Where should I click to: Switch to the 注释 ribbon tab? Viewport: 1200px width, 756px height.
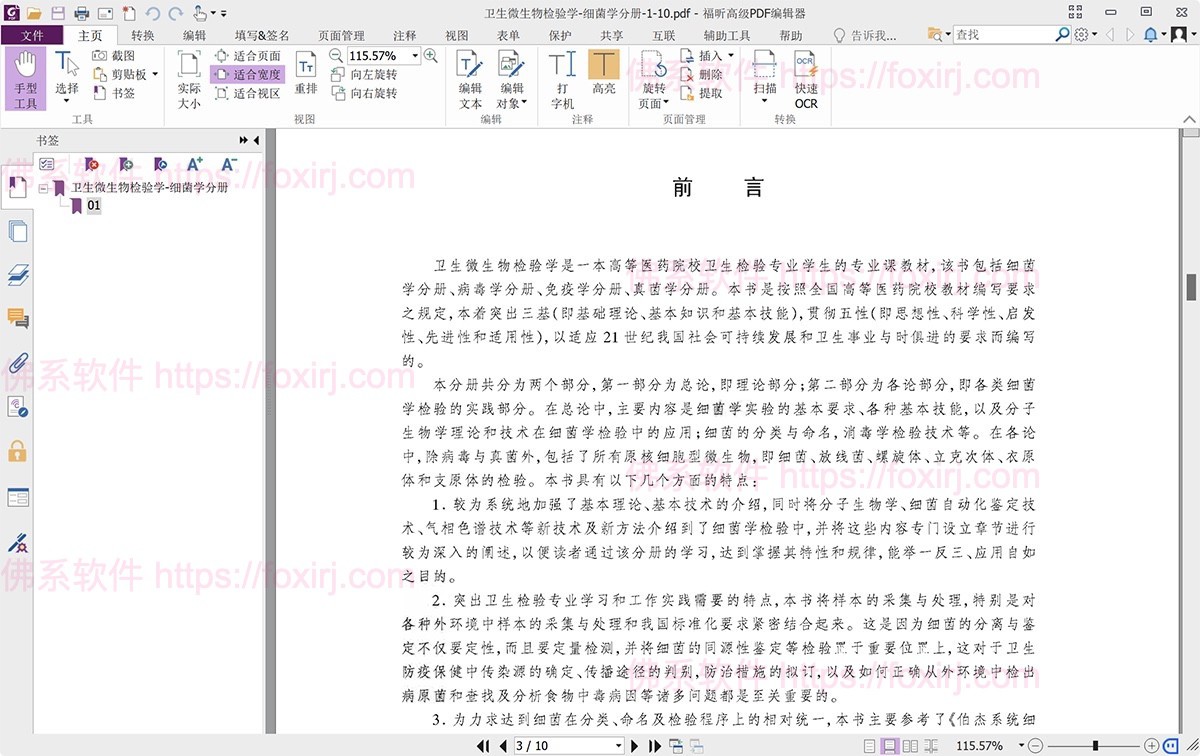[x=404, y=34]
